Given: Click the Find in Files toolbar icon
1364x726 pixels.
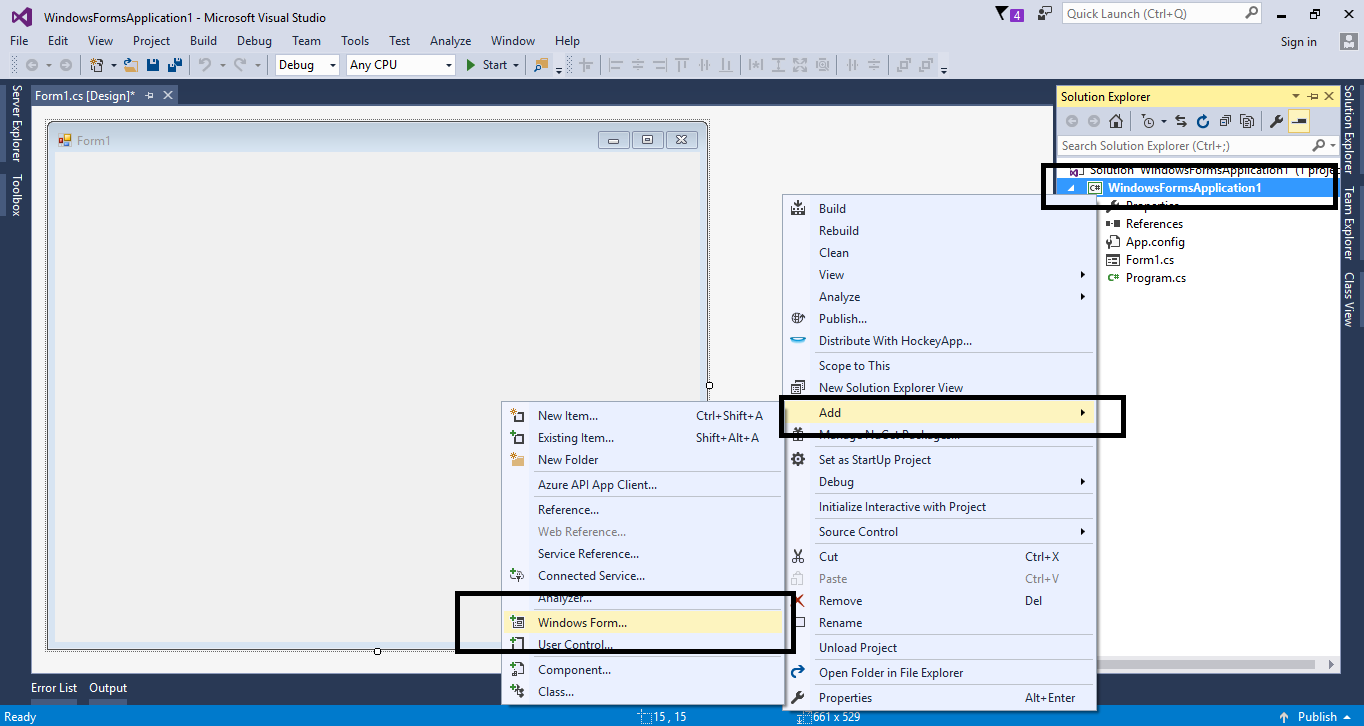Looking at the screenshot, I should click(x=541, y=65).
